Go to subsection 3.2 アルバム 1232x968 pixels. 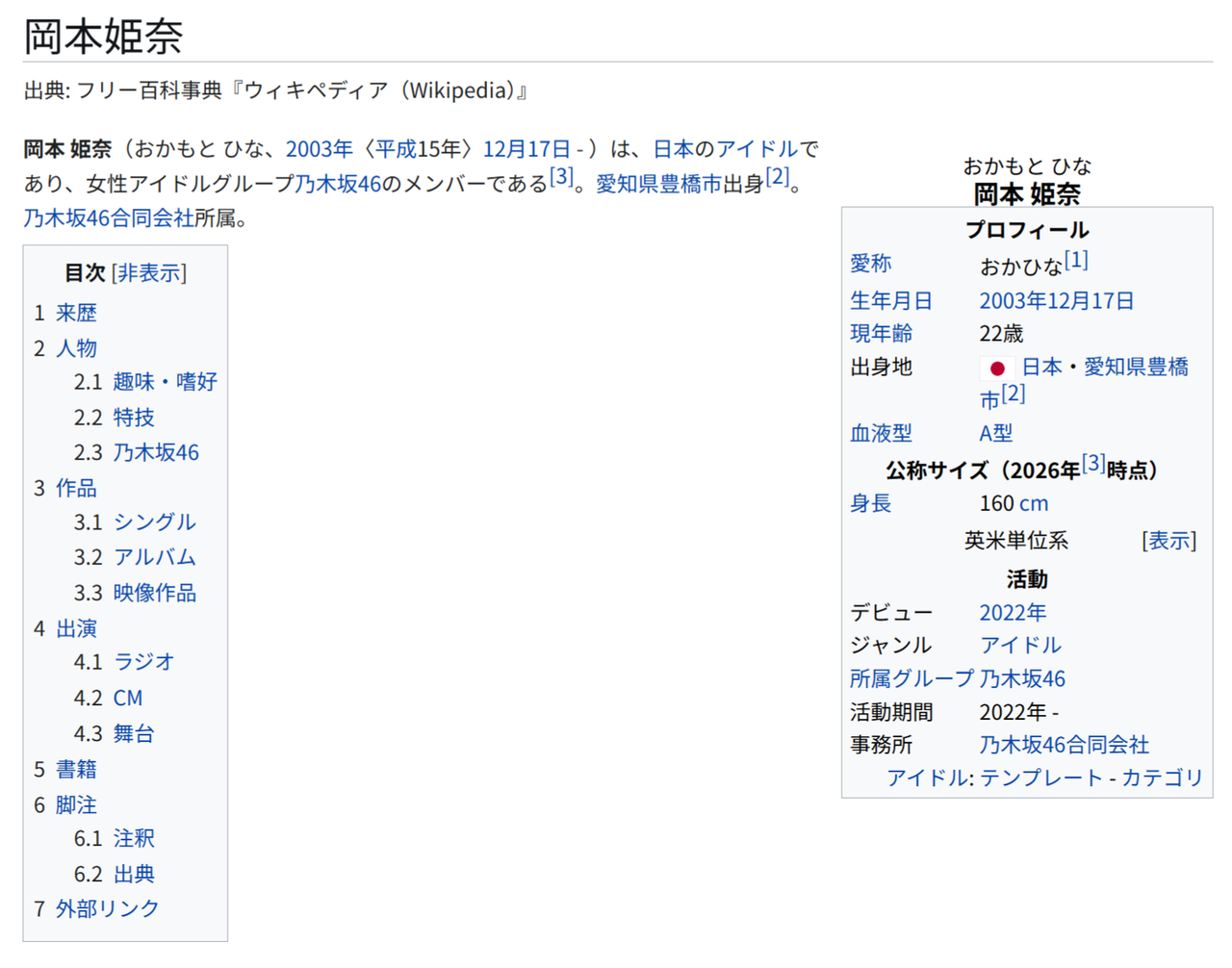click(x=155, y=558)
